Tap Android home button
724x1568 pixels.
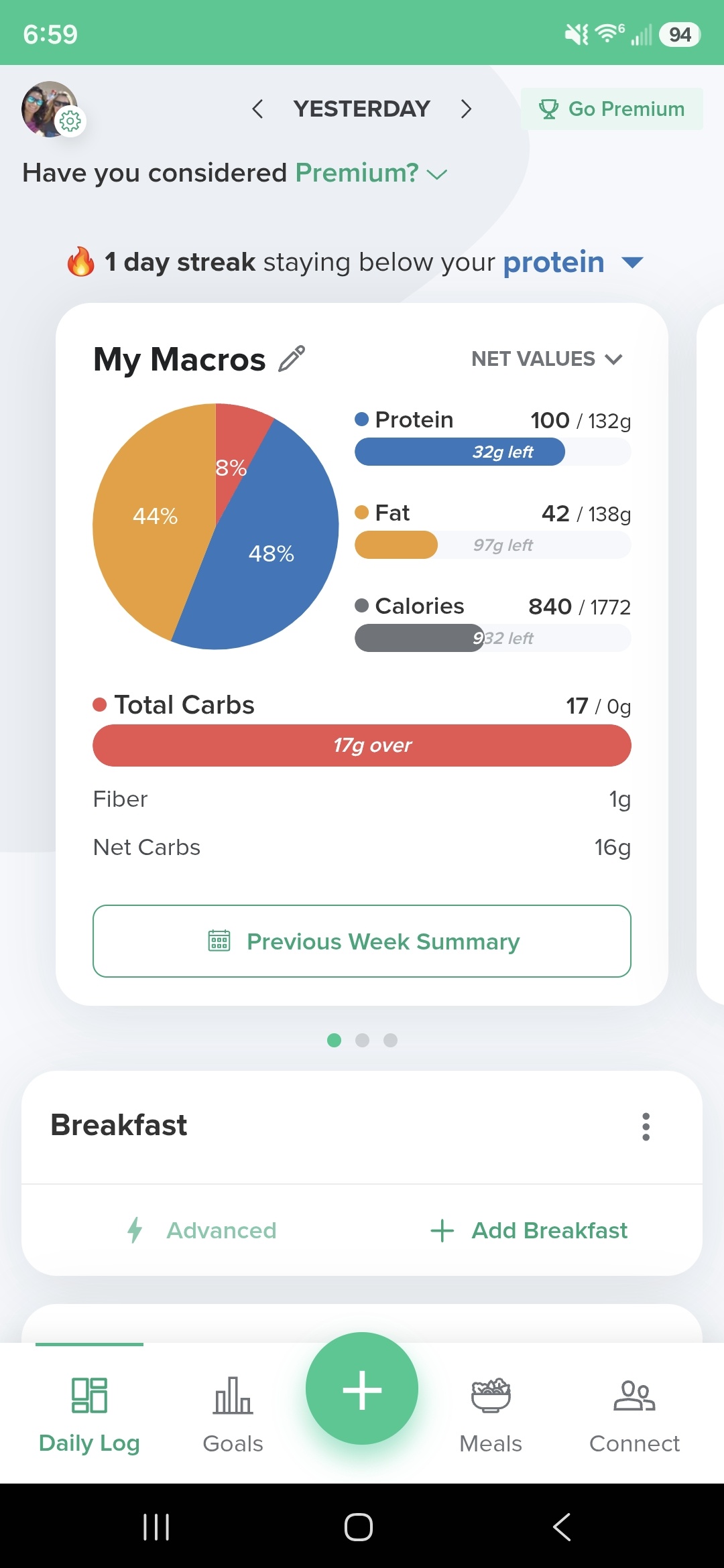(x=359, y=1527)
